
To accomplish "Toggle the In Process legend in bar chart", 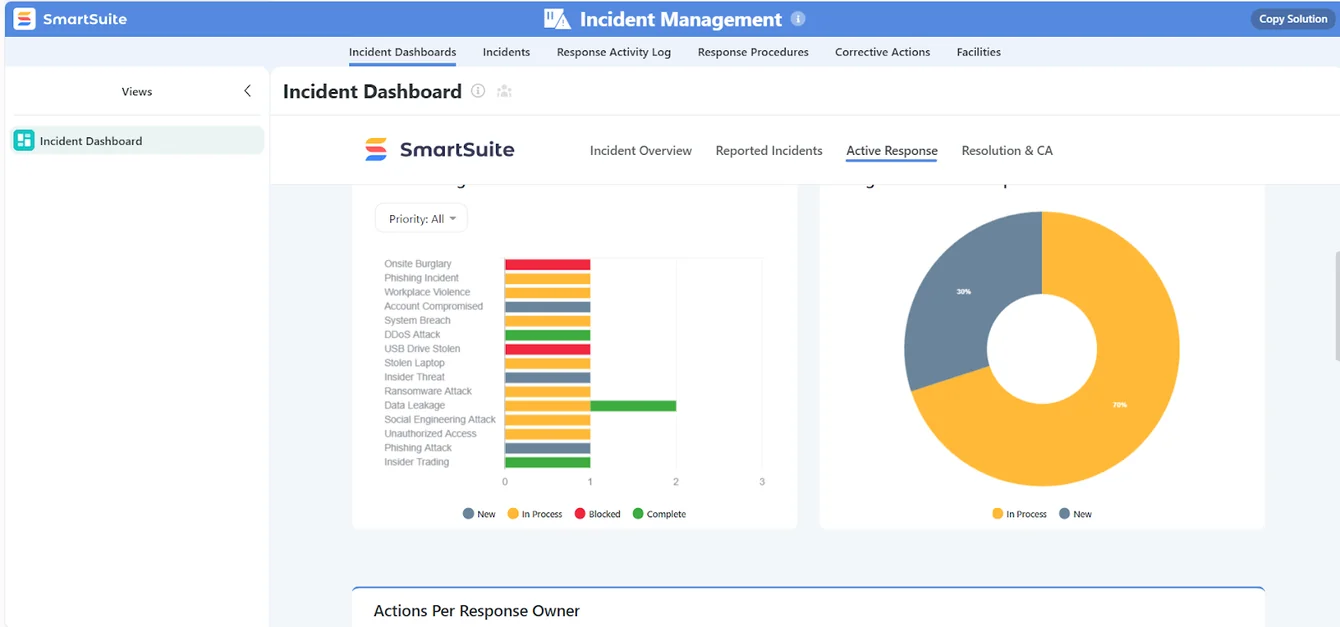I will (535, 514).
